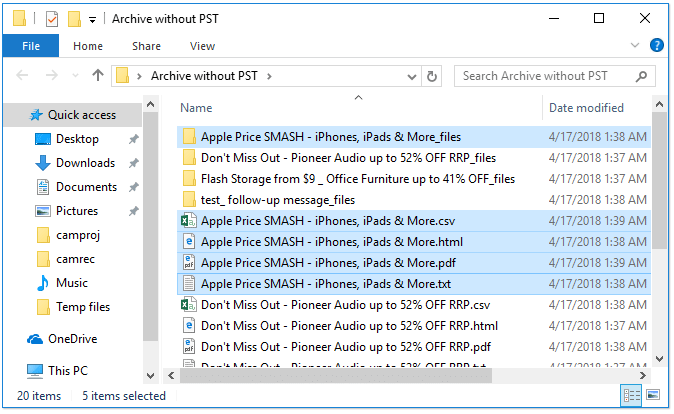Select Apple Price SMASH .pdf file

tap(414, 263)
